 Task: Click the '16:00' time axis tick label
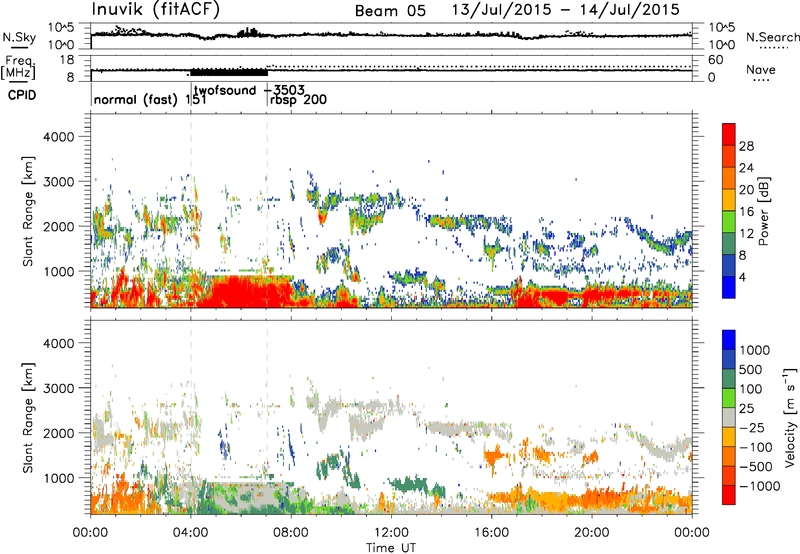pos(491,533)
